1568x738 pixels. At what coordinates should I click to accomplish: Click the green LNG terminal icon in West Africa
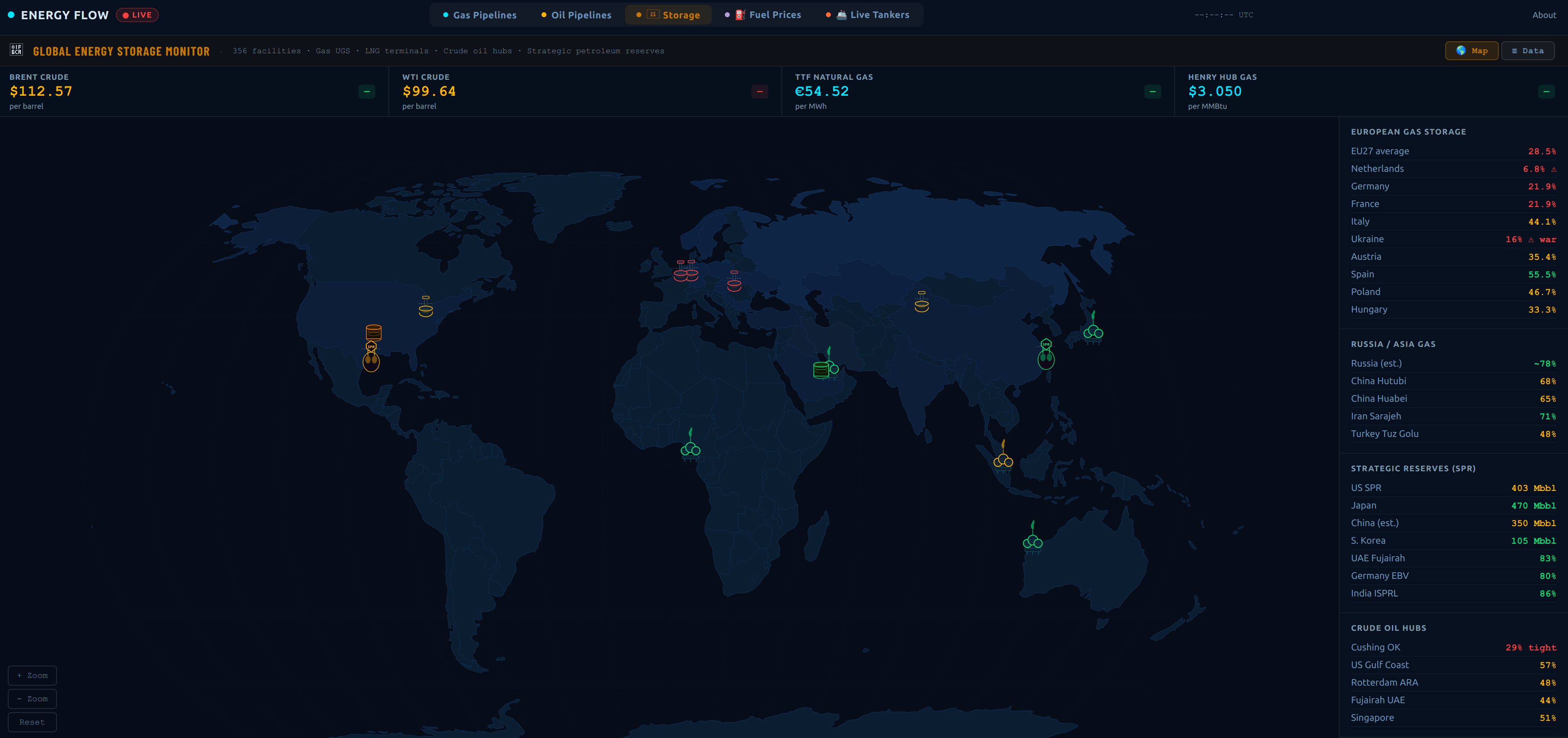pyautogui.click(x=690, y=448)
